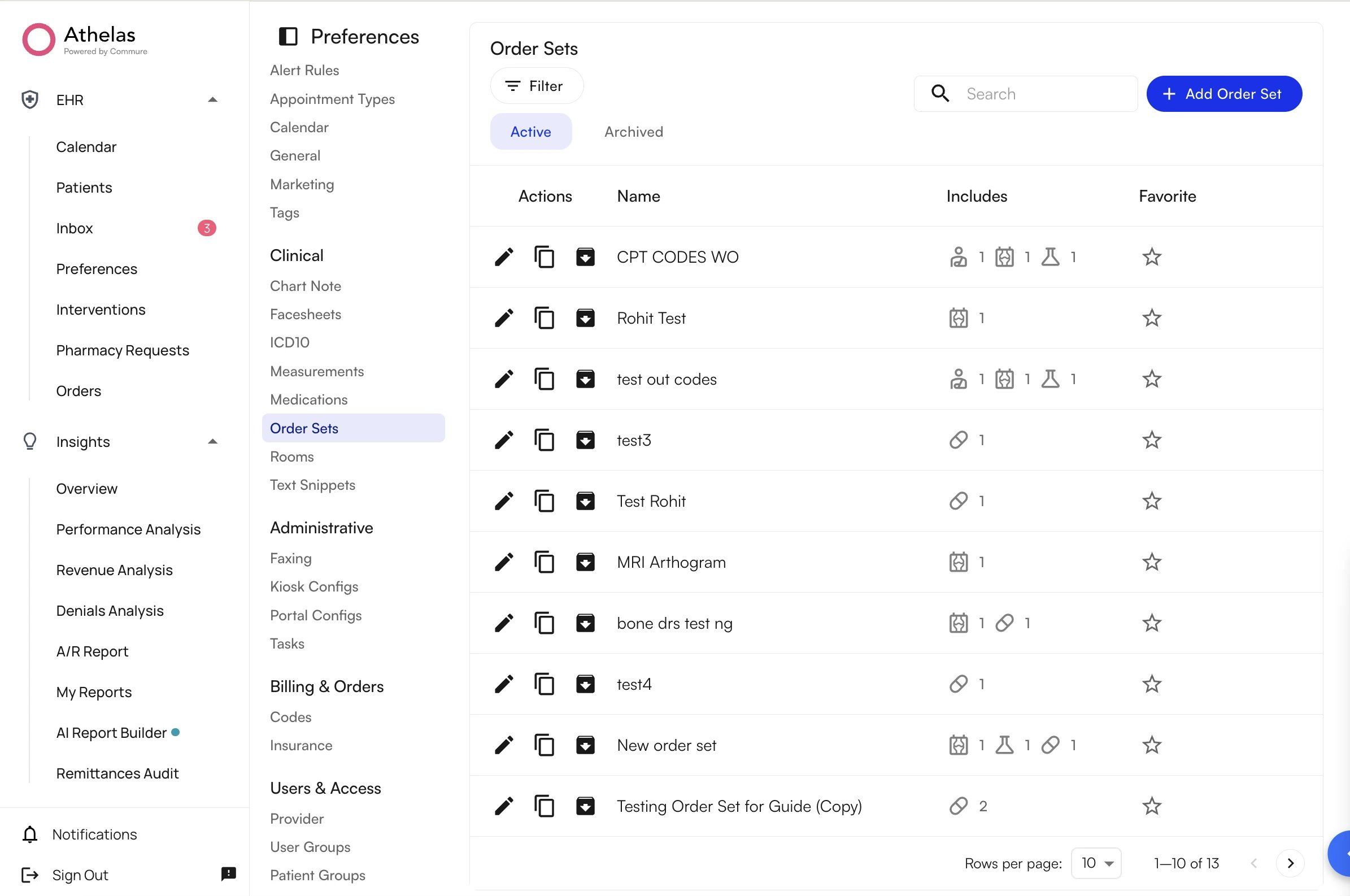Click Testing Order Set for Guide (Copy) name

[x=739, y=806]
